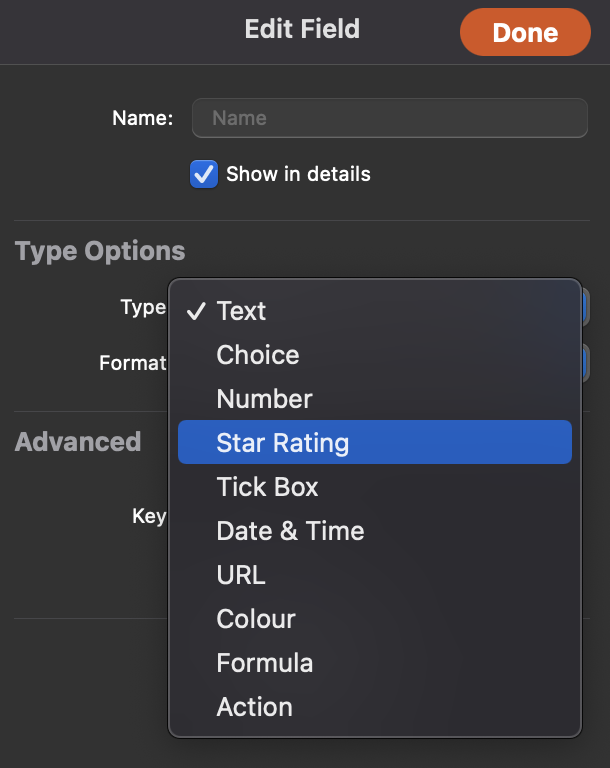This screenshot has height=768, width=610.
Task: Select Formula from the type menu
Action: (x=375, y=663)
